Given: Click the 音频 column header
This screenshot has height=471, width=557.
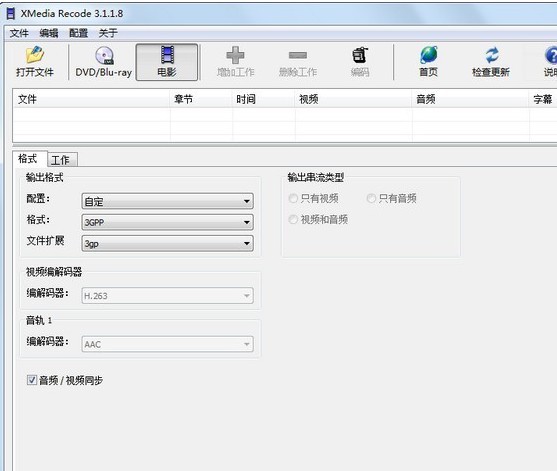Looking at the screenshot, I should tap(471, 99).
